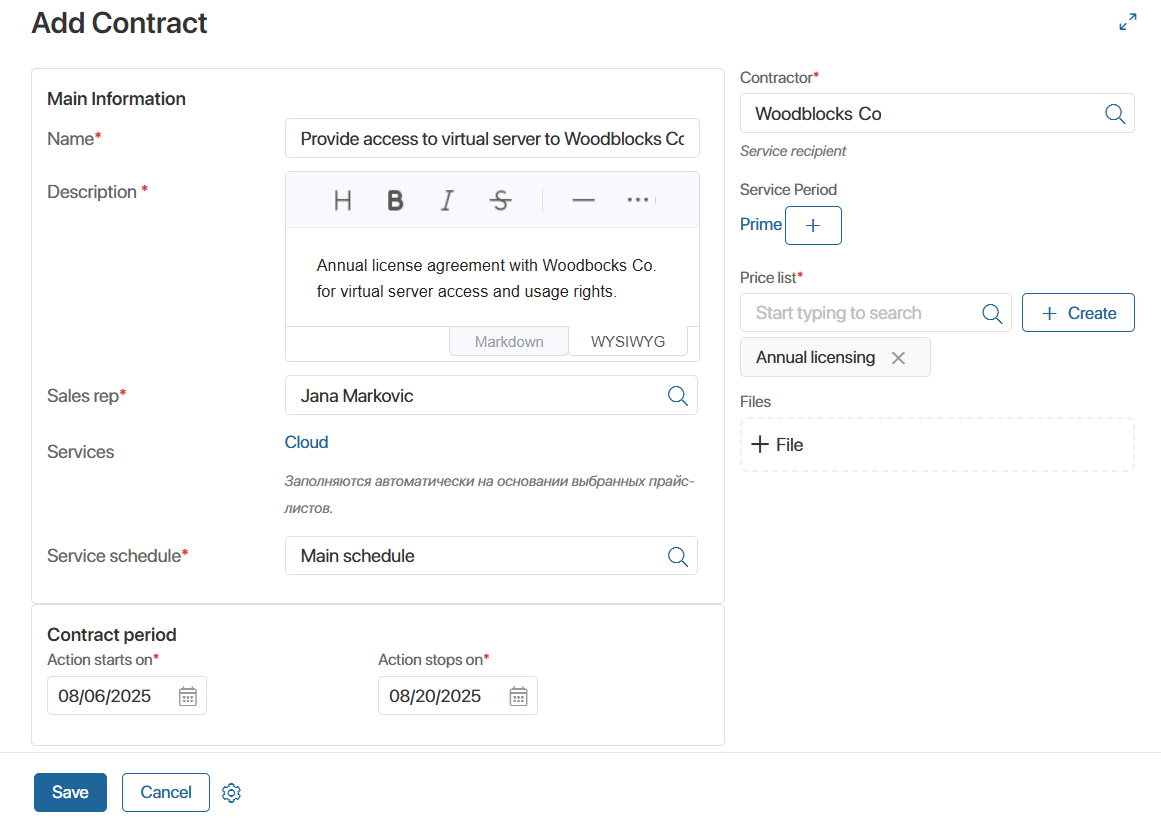
Task: Add a Service Period with plus button
Action: pos(813,225)
